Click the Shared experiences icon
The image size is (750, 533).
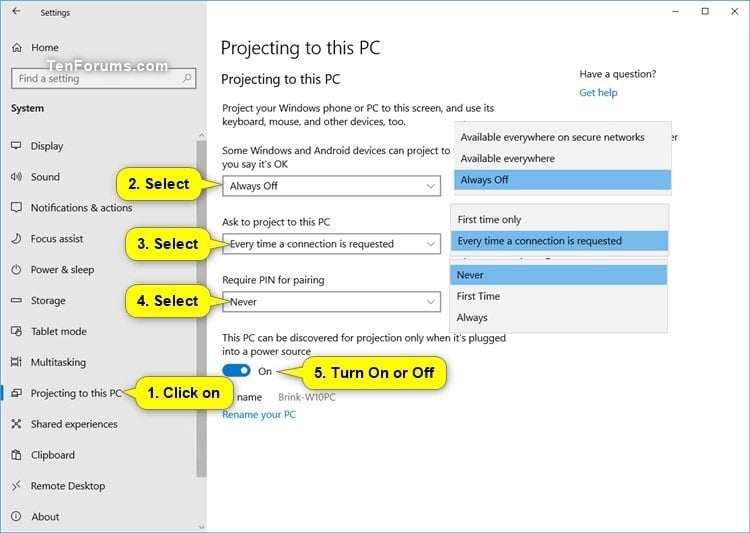pos(16,424)
